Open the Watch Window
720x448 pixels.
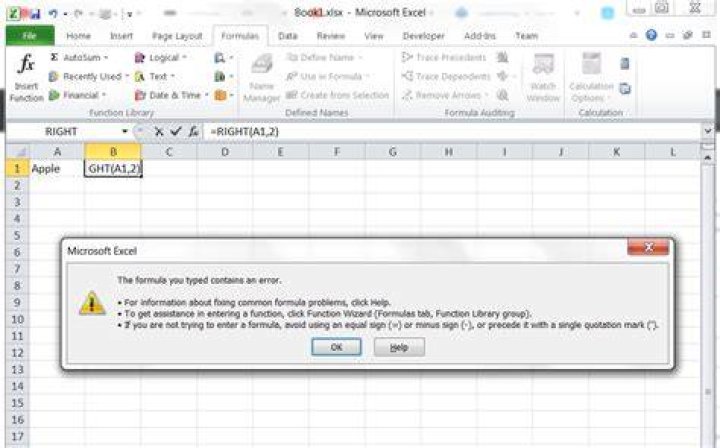coord(543,78)
